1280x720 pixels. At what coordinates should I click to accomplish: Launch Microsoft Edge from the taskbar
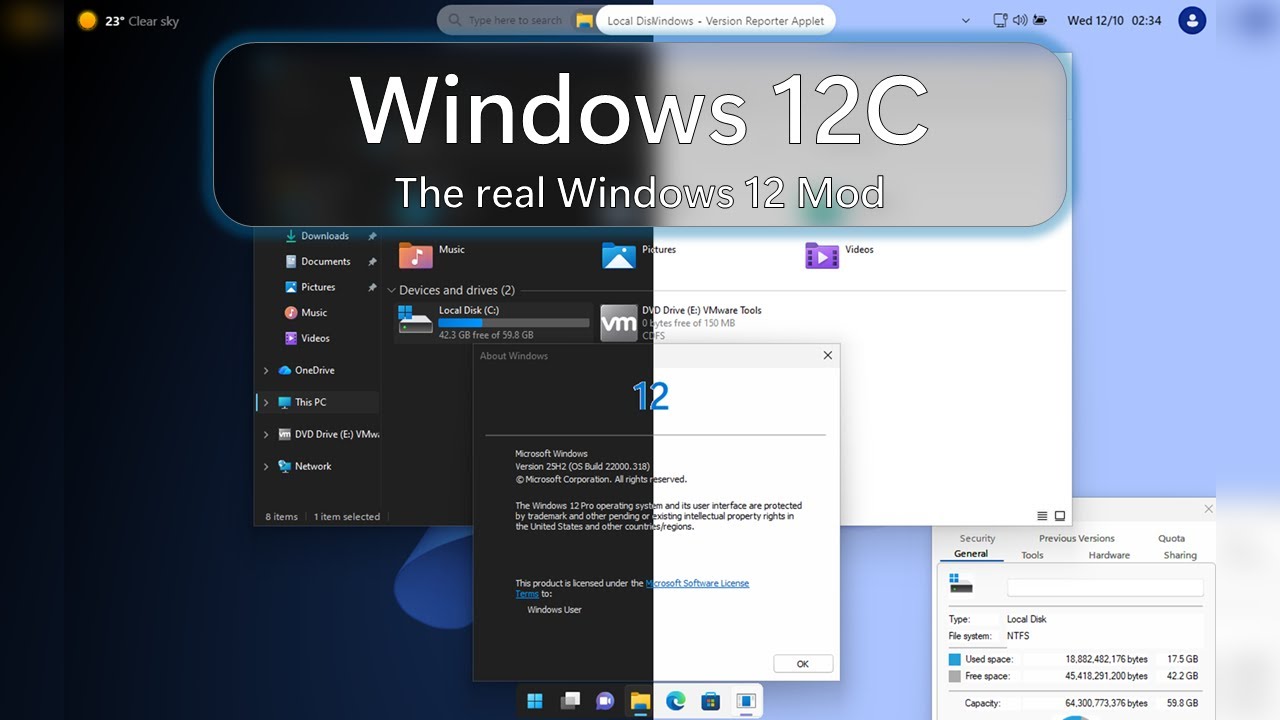click(x=675, y=701)
